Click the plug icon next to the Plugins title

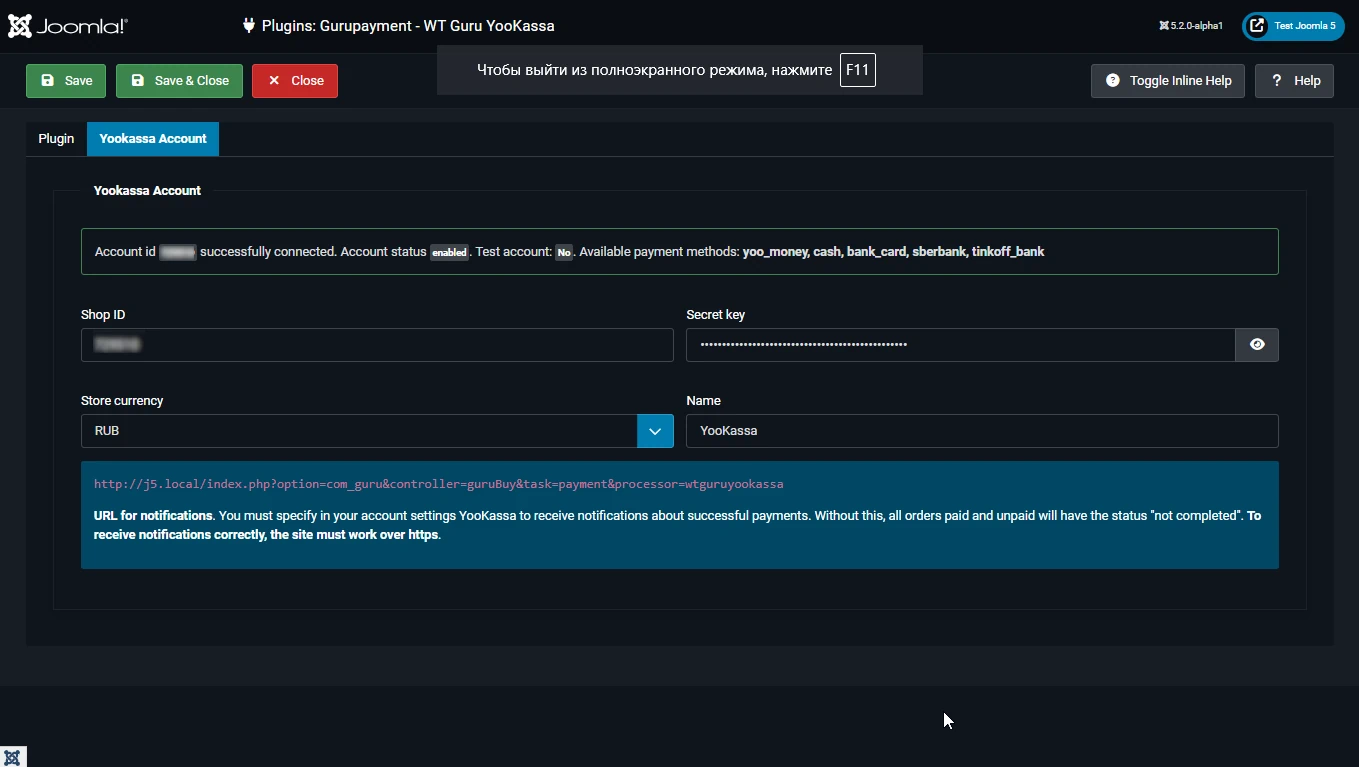[249, 26]
